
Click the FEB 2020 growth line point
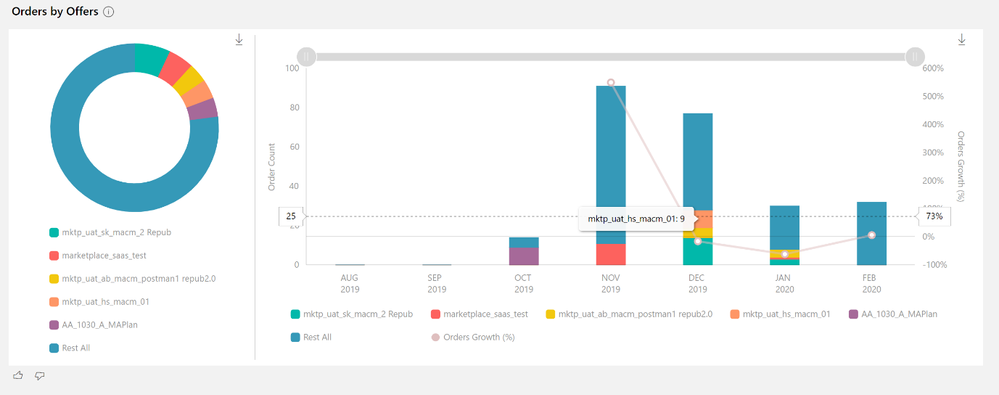click(x=872, y=235)
